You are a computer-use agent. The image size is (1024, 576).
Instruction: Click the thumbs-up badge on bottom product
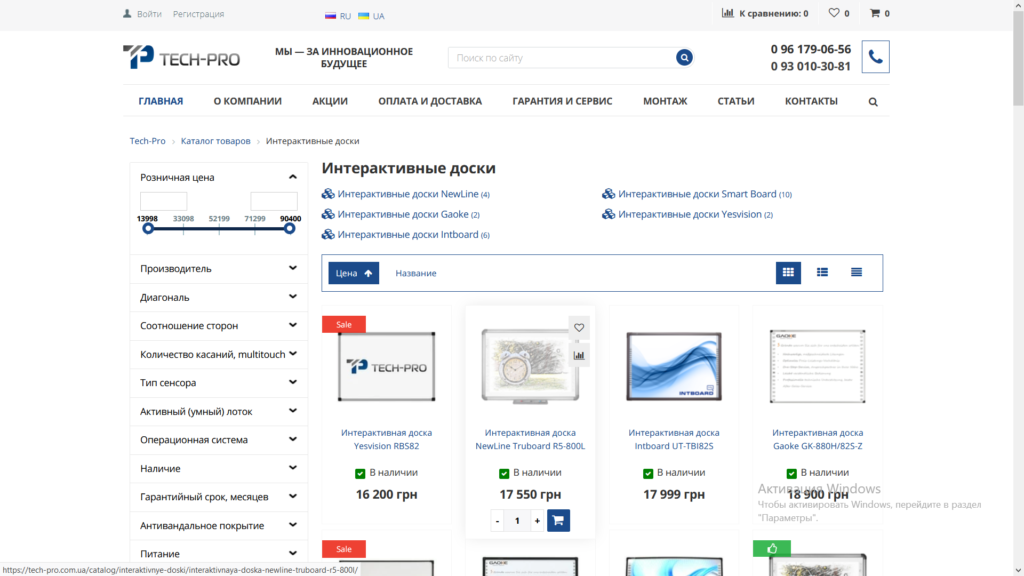772,549
